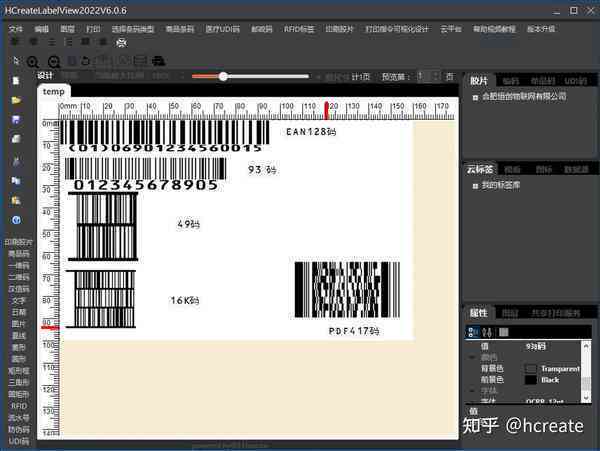The image size is (600, 451).
Task: Click the yellow open-folder icon
Action: click(16, 101)
